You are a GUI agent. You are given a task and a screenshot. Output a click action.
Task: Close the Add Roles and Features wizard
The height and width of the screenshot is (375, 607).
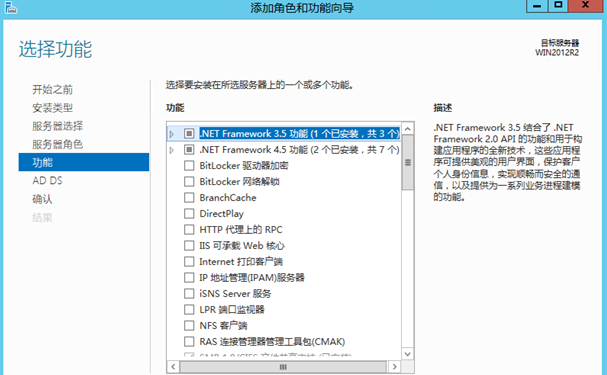586,5
